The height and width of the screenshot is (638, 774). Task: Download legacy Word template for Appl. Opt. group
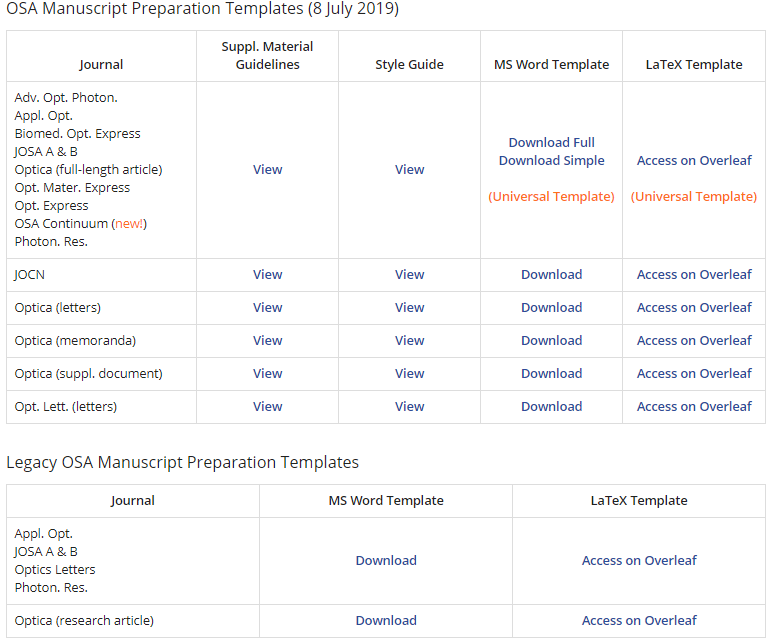[x=386, y=560]
